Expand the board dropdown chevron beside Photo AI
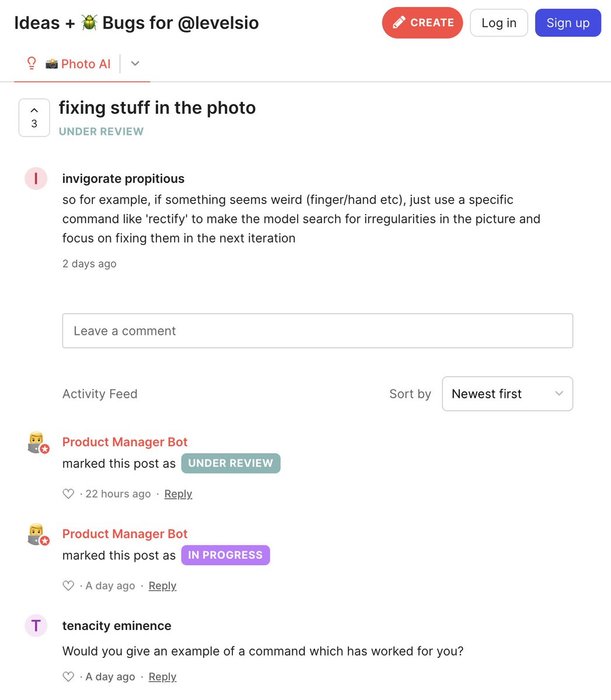 (x=136, y=64)
